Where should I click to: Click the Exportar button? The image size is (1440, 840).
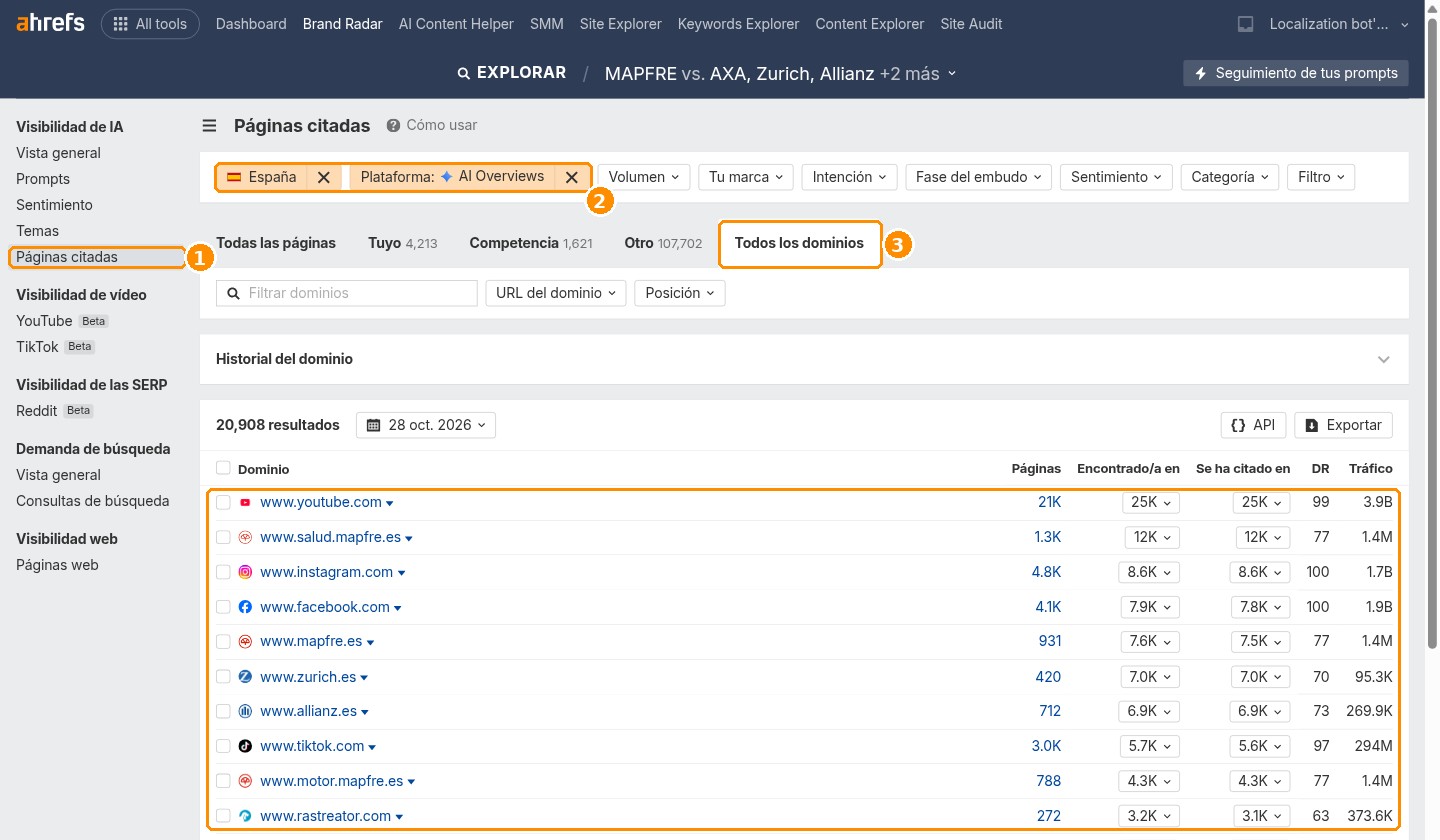click(x=1343, y=425)
